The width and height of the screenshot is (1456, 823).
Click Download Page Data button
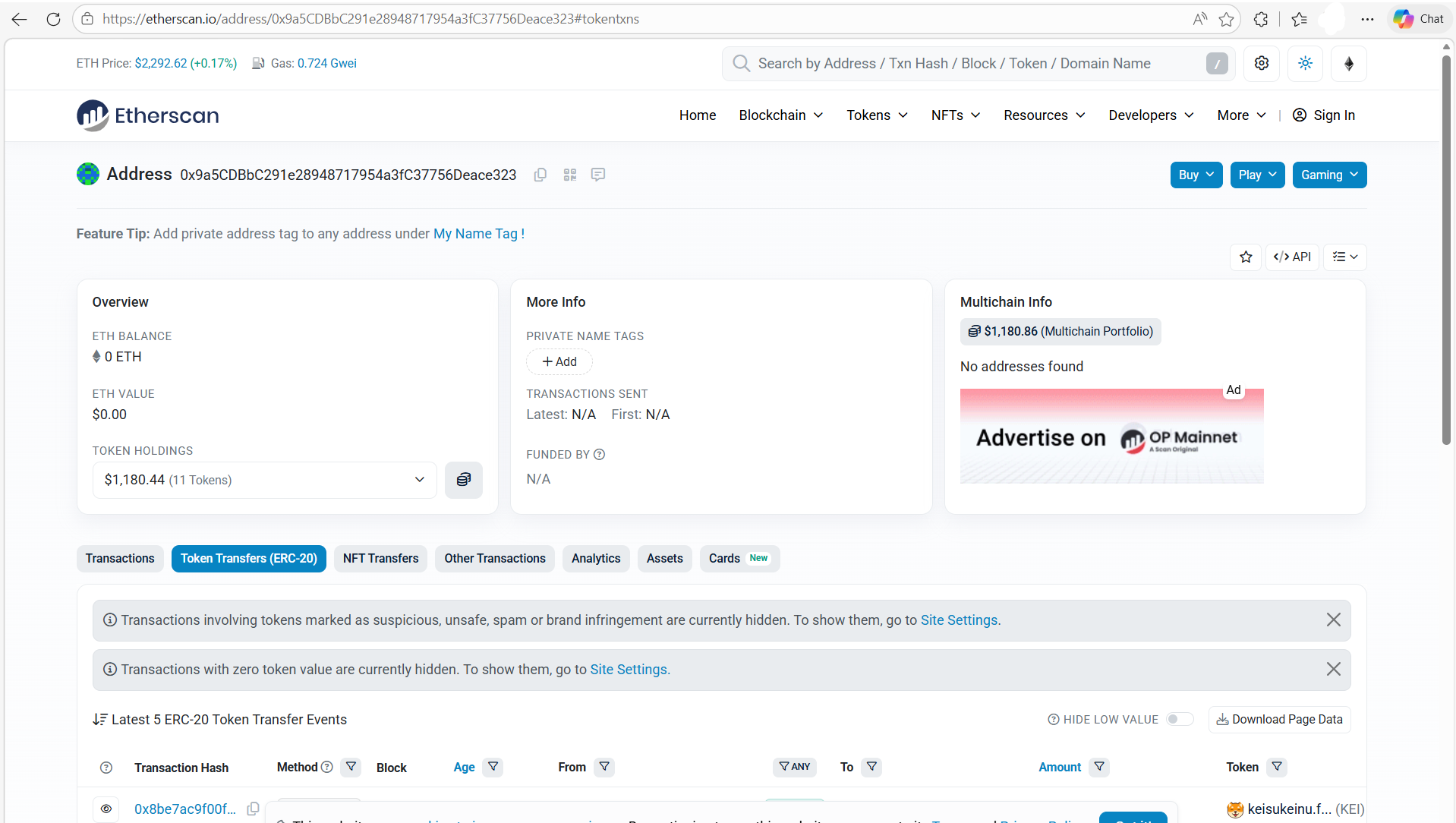click(x=1279, y=719)
